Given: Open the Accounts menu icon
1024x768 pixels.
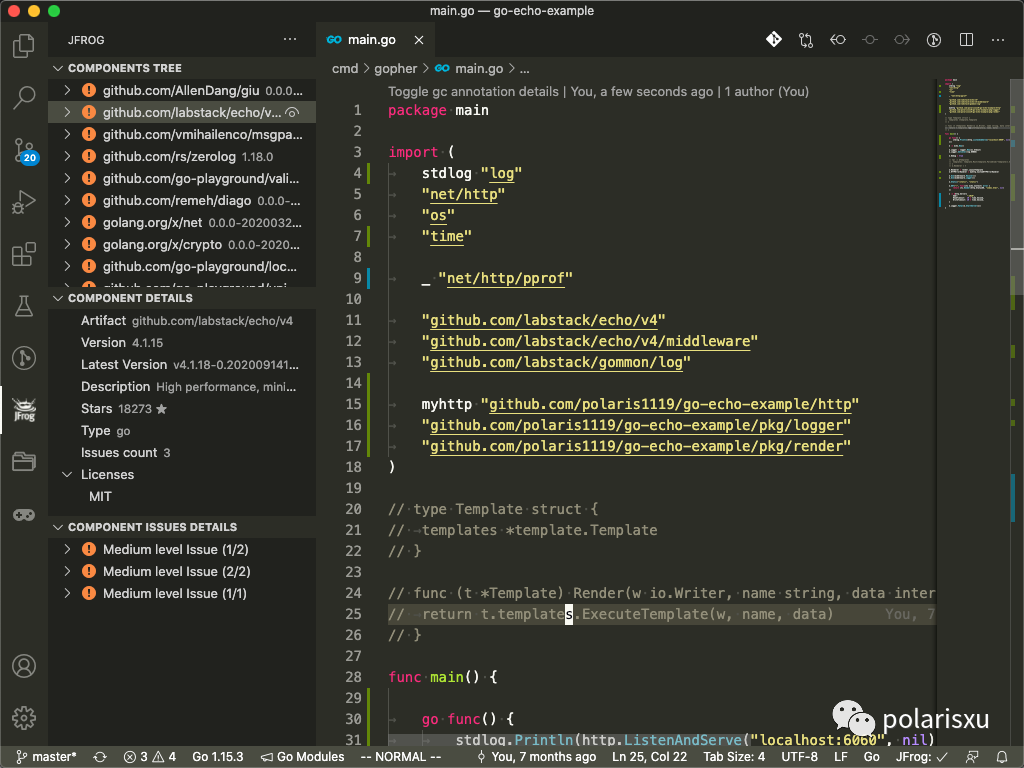Looking at the screenshot, I should (x=24, y=666).
